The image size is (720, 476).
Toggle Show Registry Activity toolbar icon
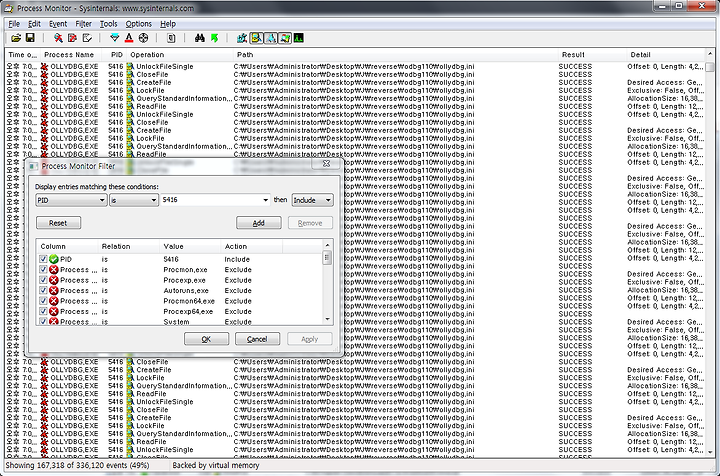coord(242,38)
